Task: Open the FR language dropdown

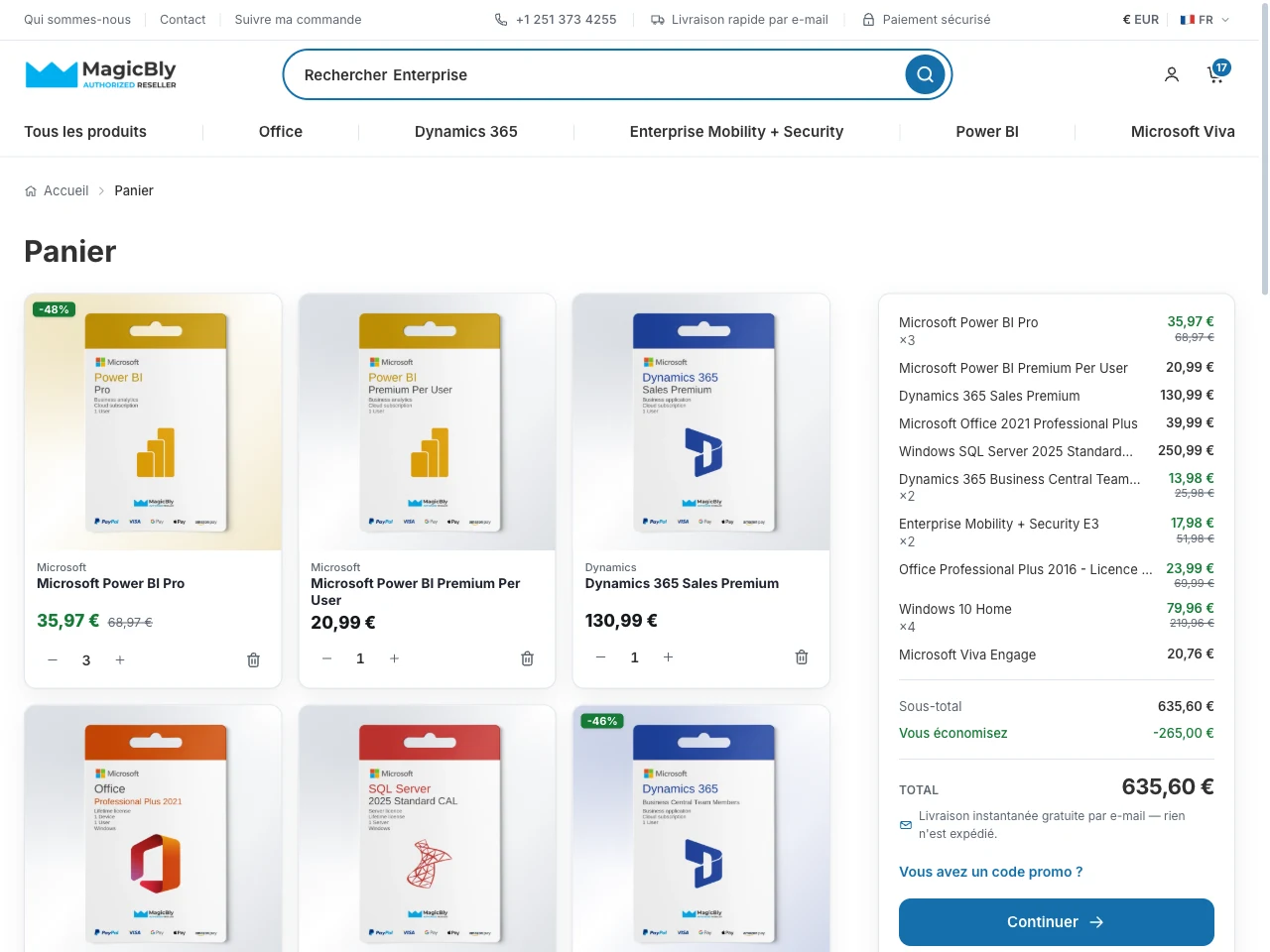Action: (x=1205, y=20)
